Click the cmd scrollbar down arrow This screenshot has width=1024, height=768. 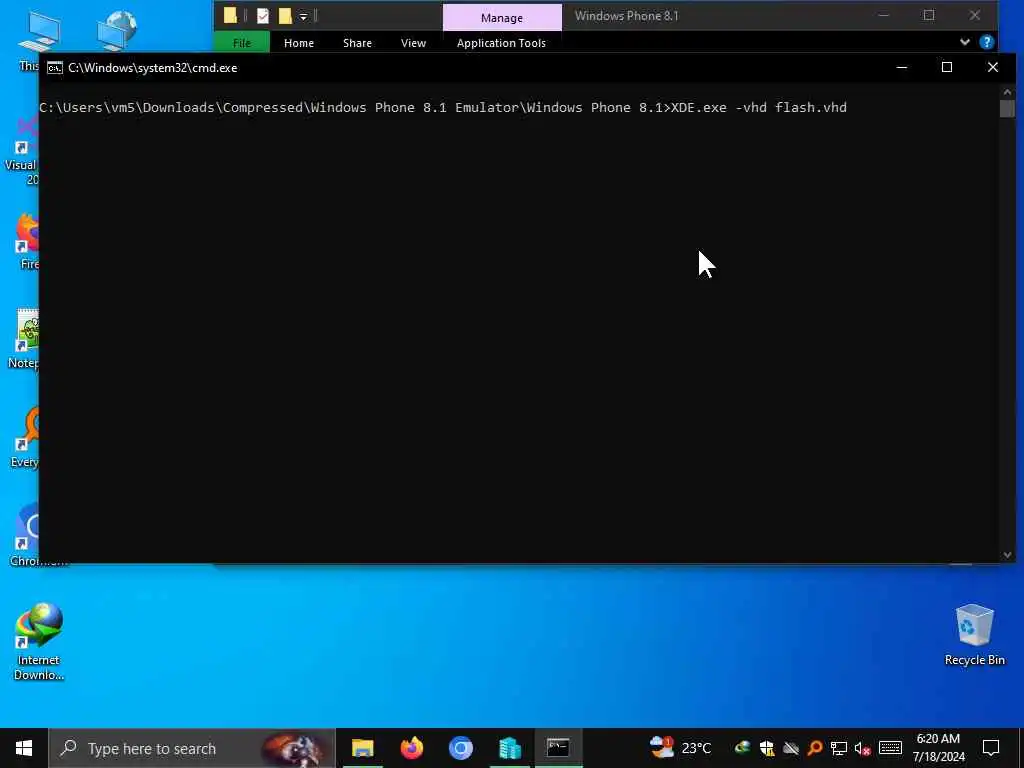coord(1007,555)
